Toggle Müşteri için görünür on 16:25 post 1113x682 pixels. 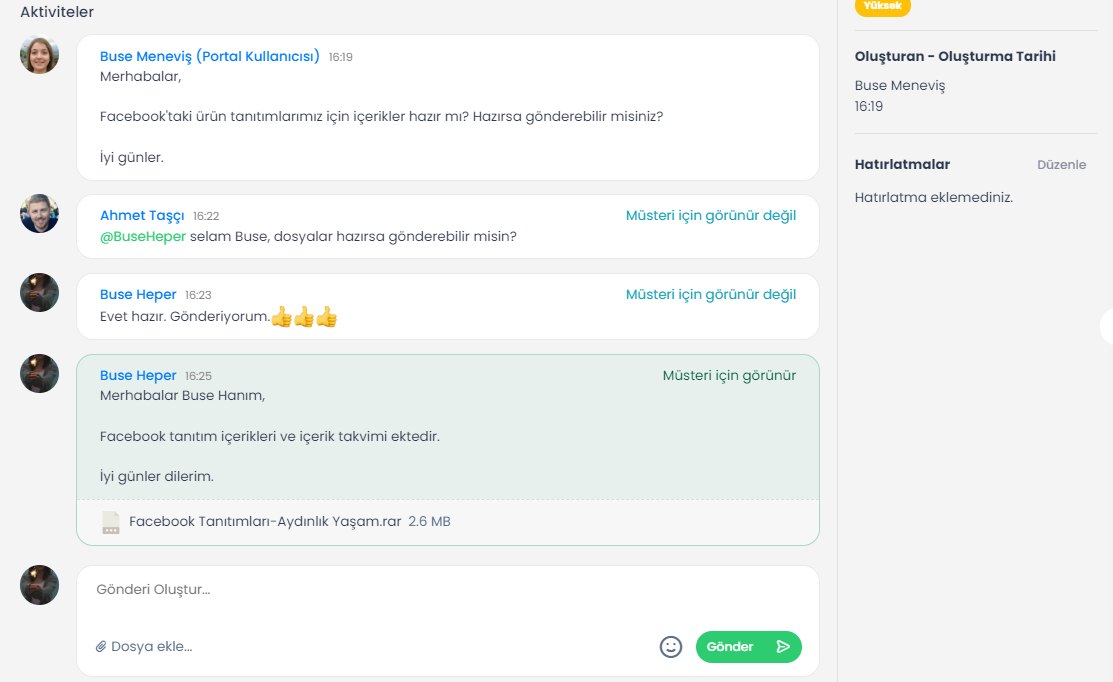click(729, 376)
